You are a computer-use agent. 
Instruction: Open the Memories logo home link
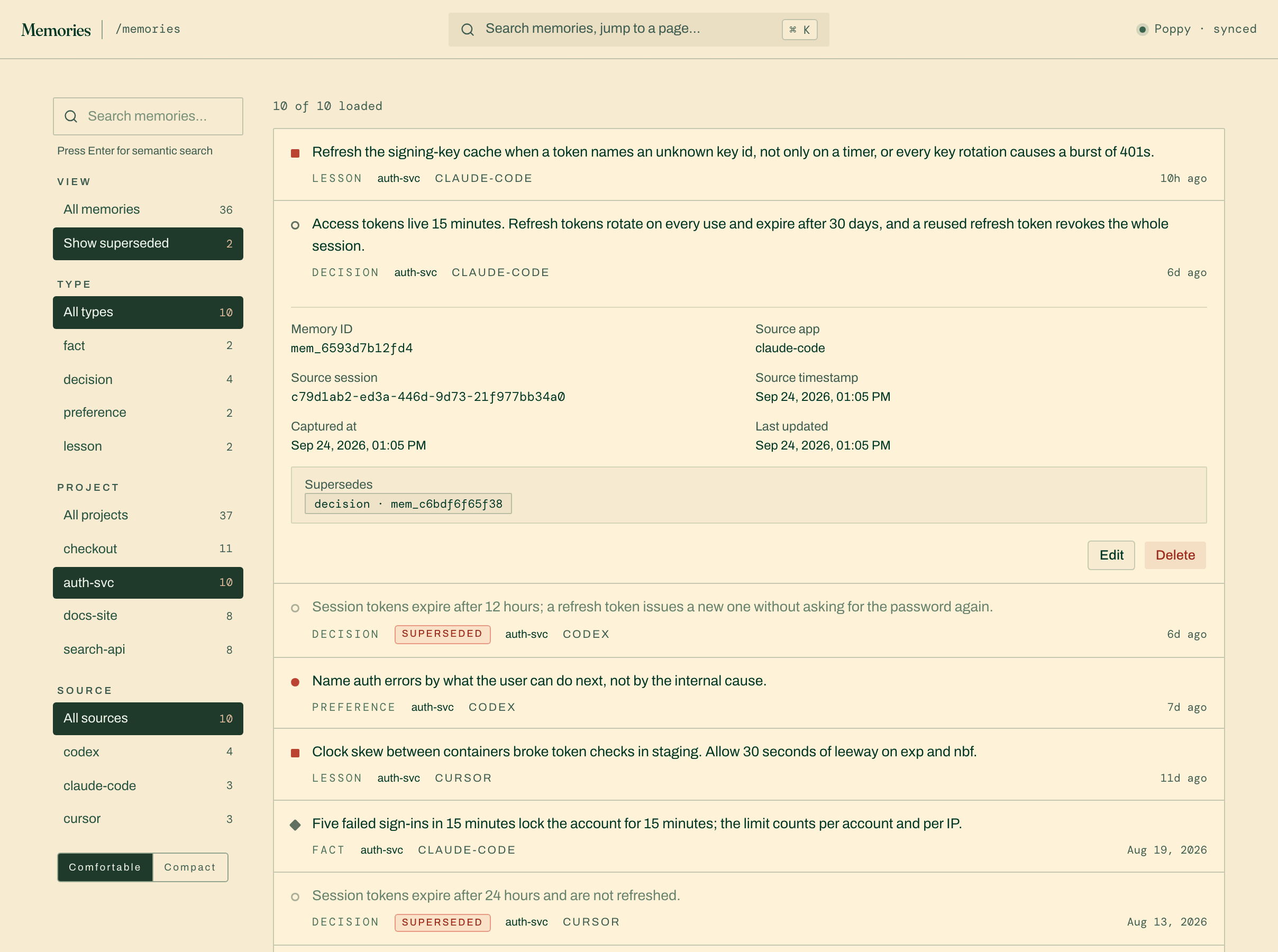56,30
